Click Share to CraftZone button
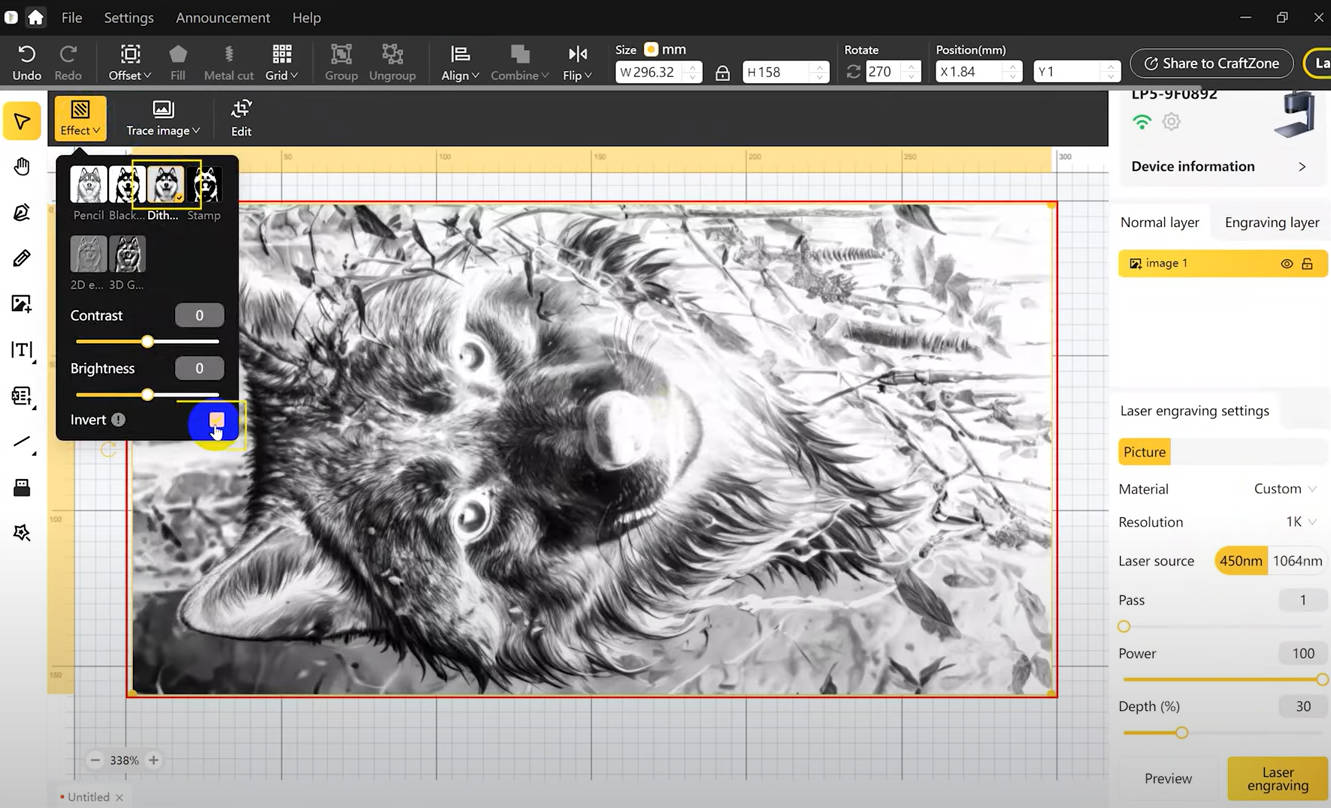The image size is (1331, 808). coord(1211,63)
